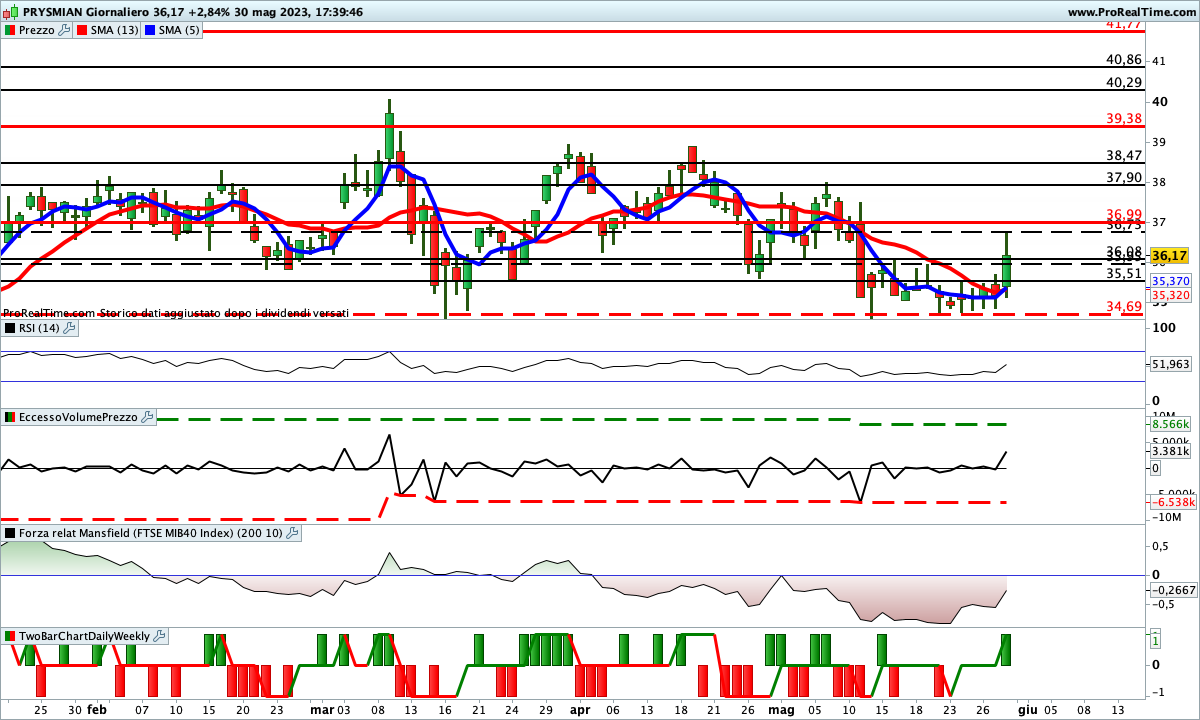Open the www.ProRealTime.com link
This screenshot has height=720, width=1200.
pyautogui.click(x=1132, y=12)
